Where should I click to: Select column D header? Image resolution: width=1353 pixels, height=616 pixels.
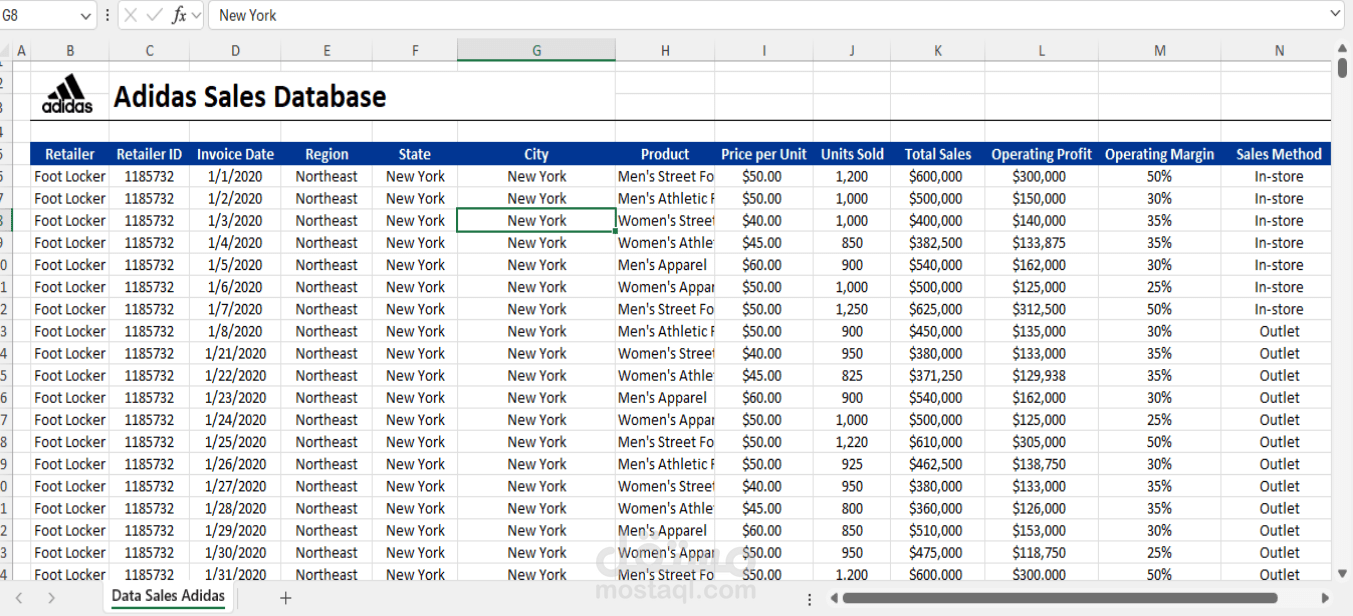[235, 50]
